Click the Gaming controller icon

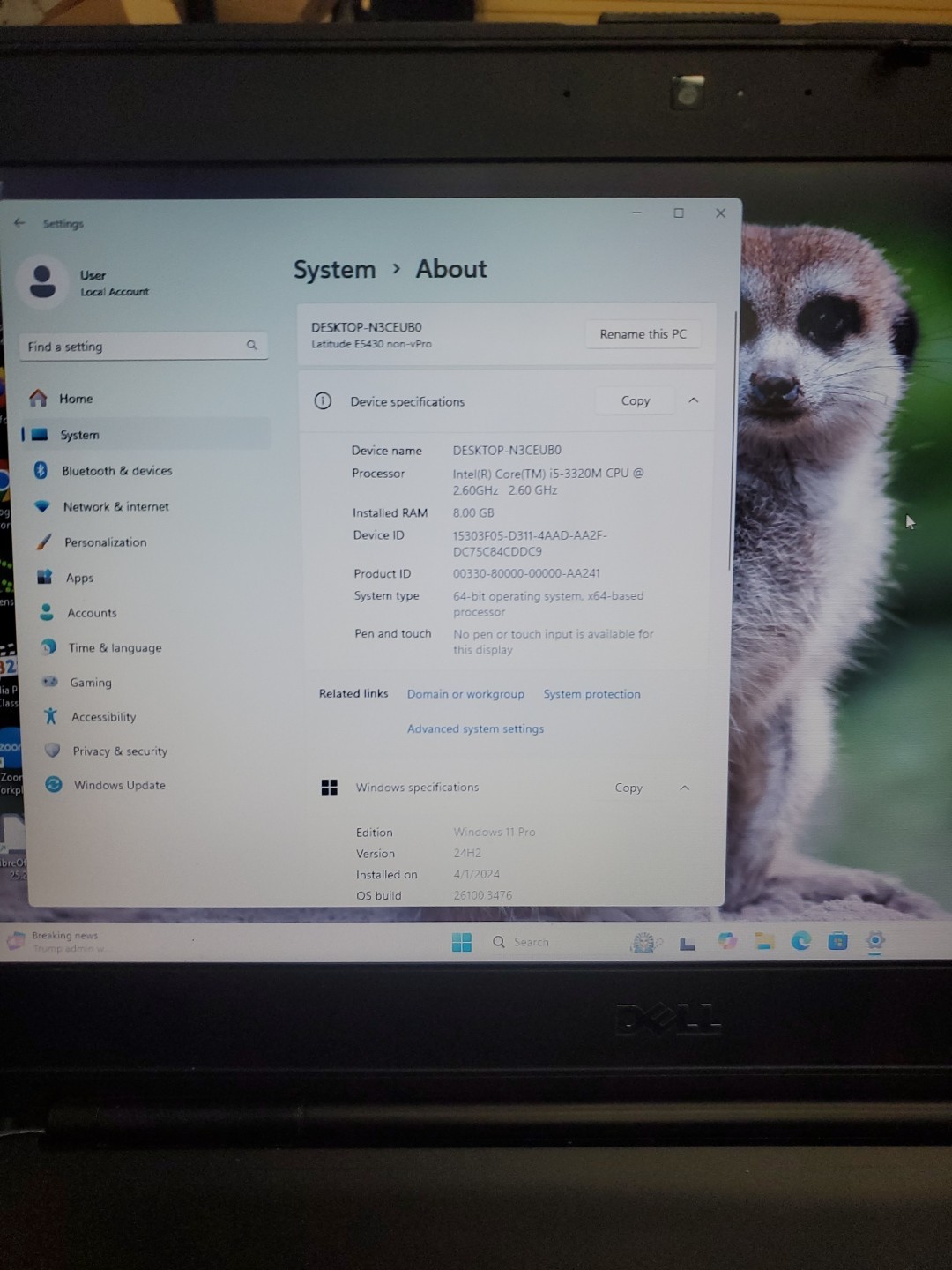tap(50, 682)
